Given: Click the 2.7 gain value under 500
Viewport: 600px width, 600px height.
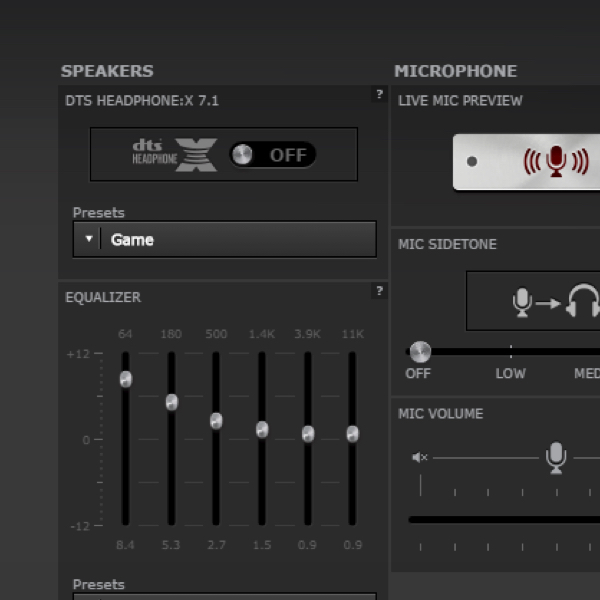Looking at the screenshot, I should pos(216,545).
